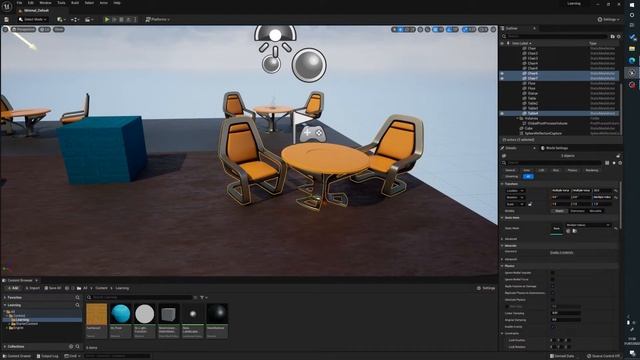Toggle the Scale lock icon
This screenshot has width=640, height=360.
[530, 204]
